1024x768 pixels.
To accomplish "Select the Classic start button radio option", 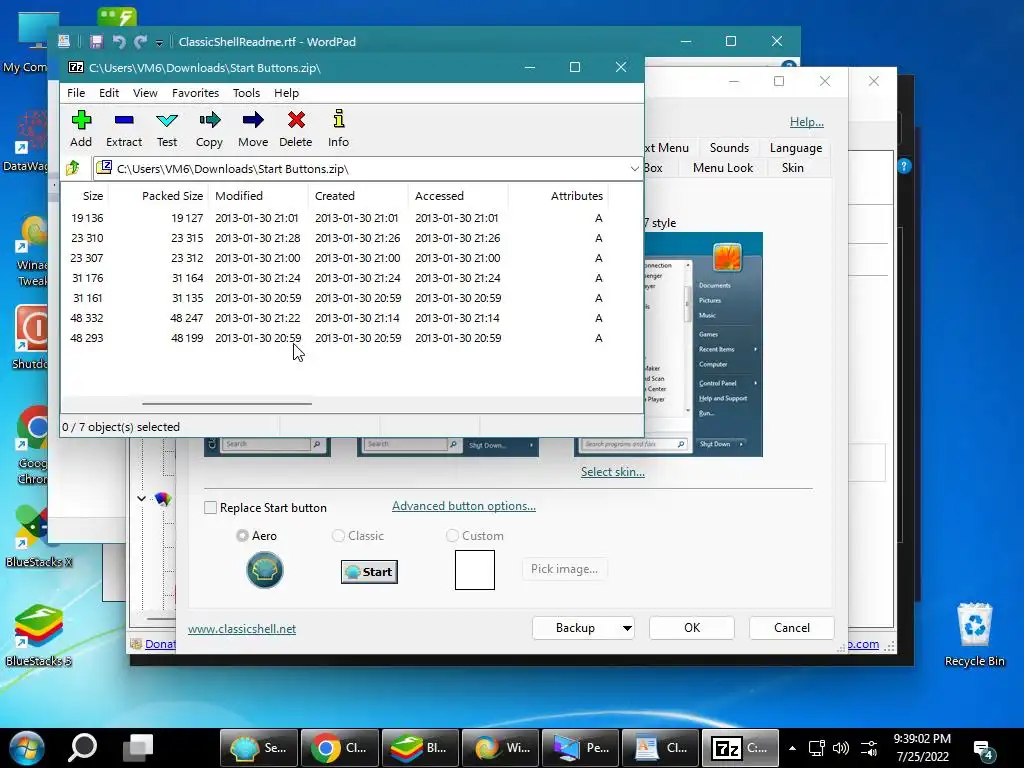I will coord(338,536).
